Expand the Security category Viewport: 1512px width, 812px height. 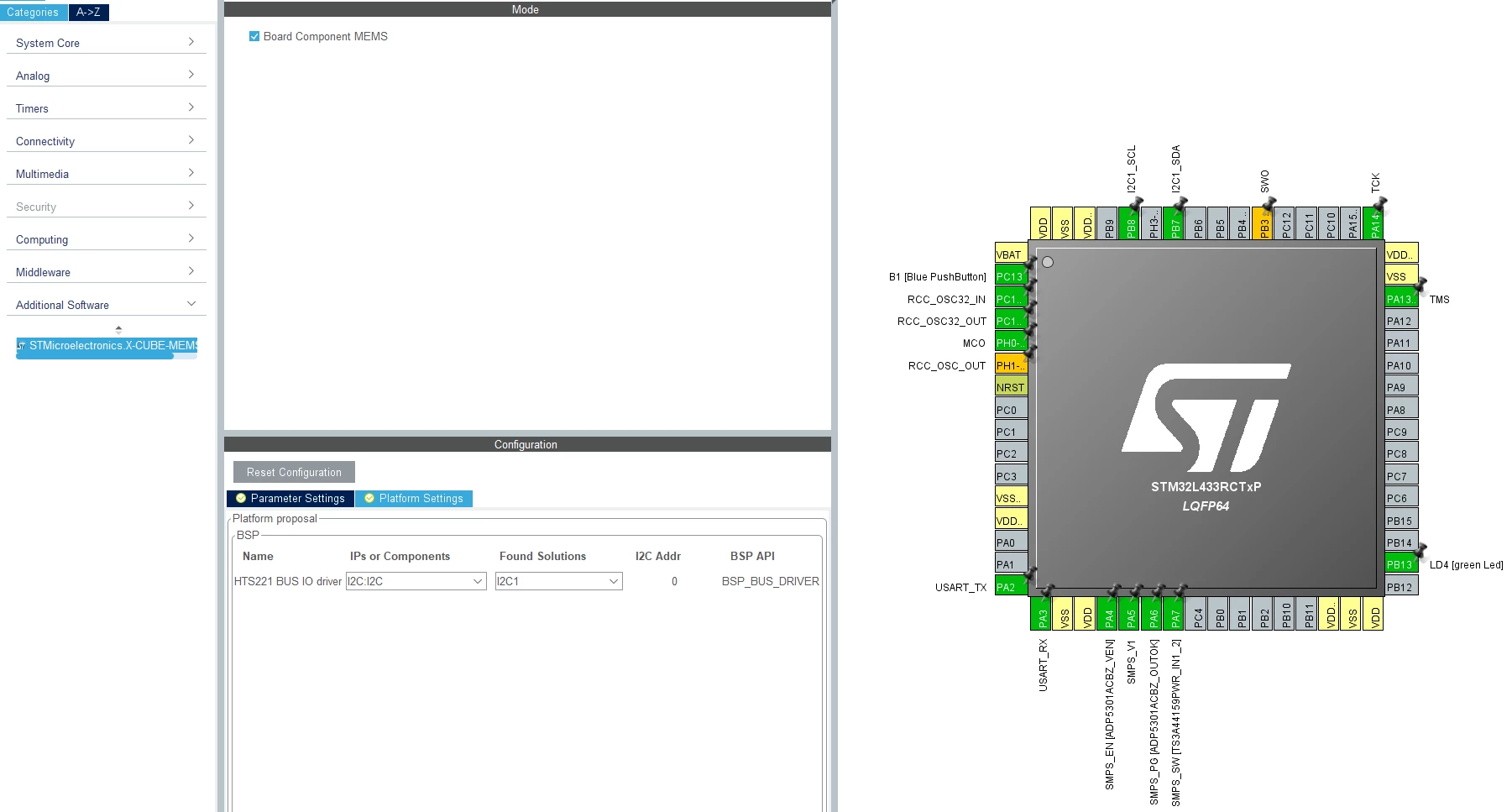pos(106,207)
